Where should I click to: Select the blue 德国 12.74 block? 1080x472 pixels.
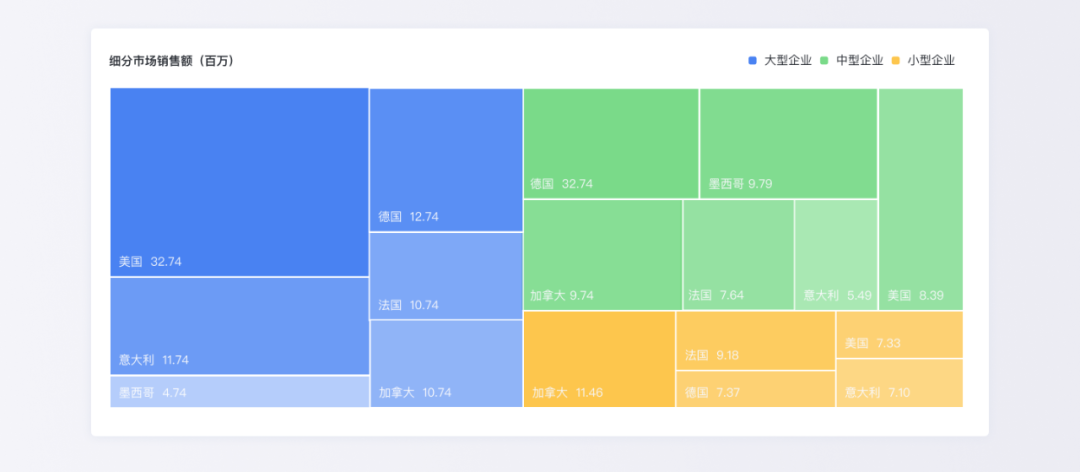446,160
